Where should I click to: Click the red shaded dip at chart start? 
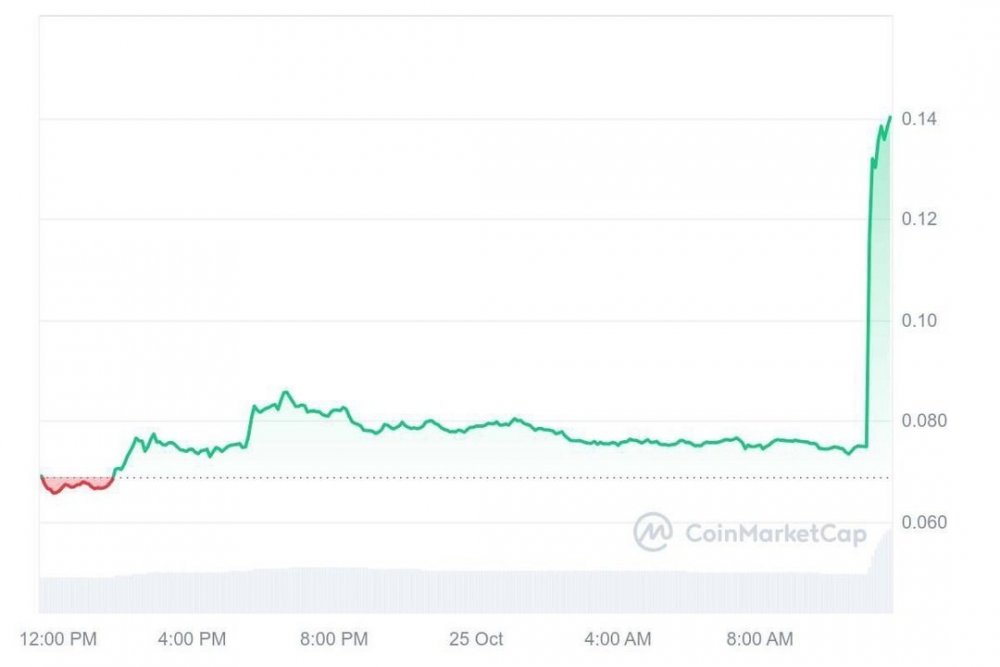(72, 484)
